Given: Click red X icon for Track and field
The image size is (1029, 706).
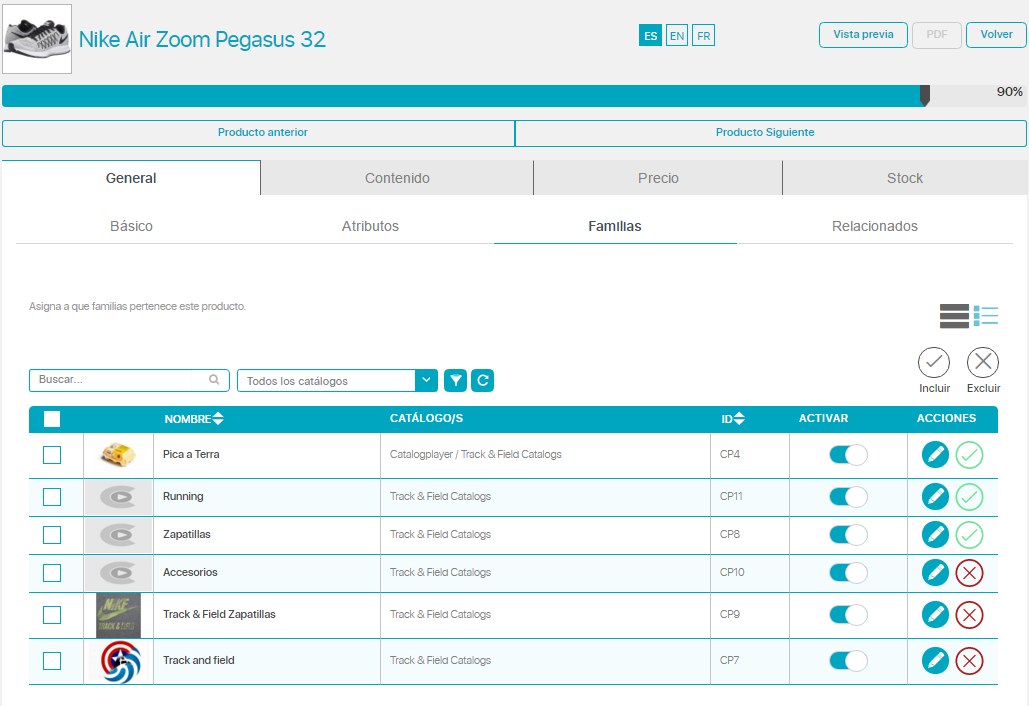Looking at the screenshot, I should (x=969, y=661).
